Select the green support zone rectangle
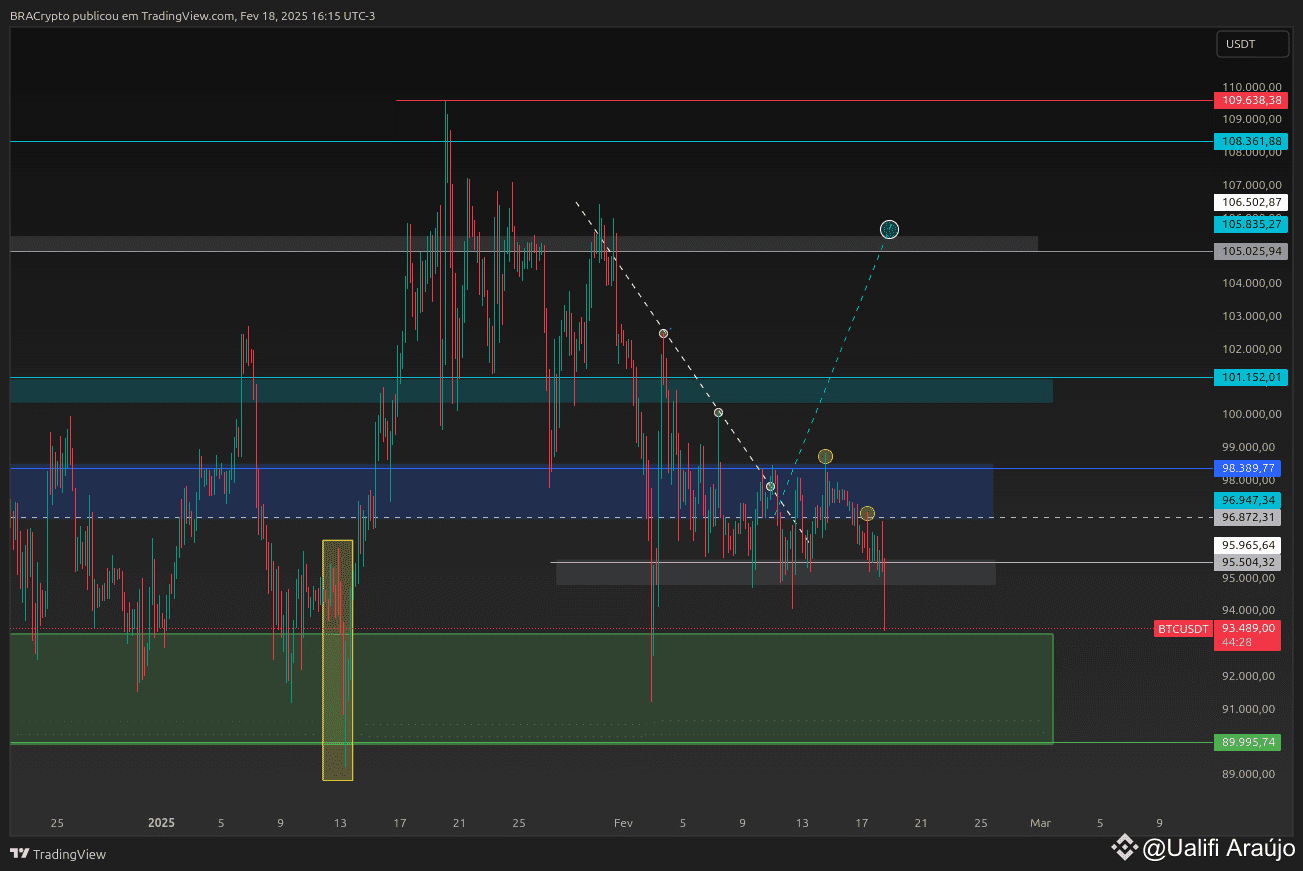 [x=532, y=688]
